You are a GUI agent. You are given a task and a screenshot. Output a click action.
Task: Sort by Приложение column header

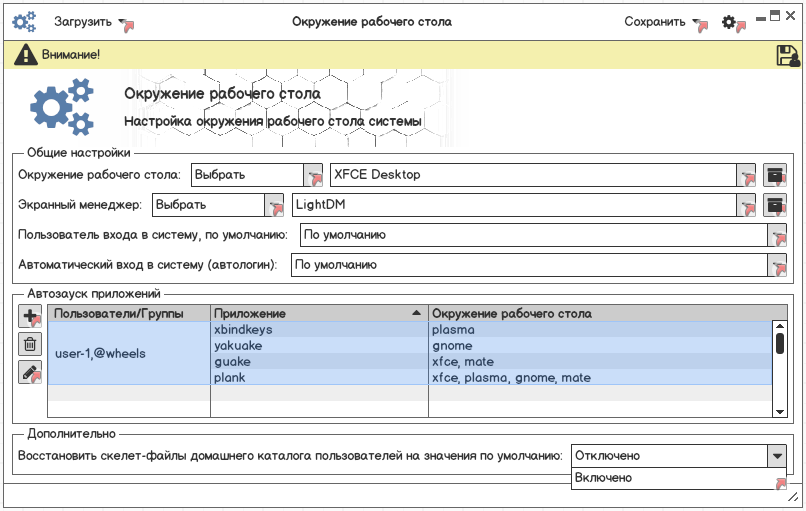[x=318, y=314]
